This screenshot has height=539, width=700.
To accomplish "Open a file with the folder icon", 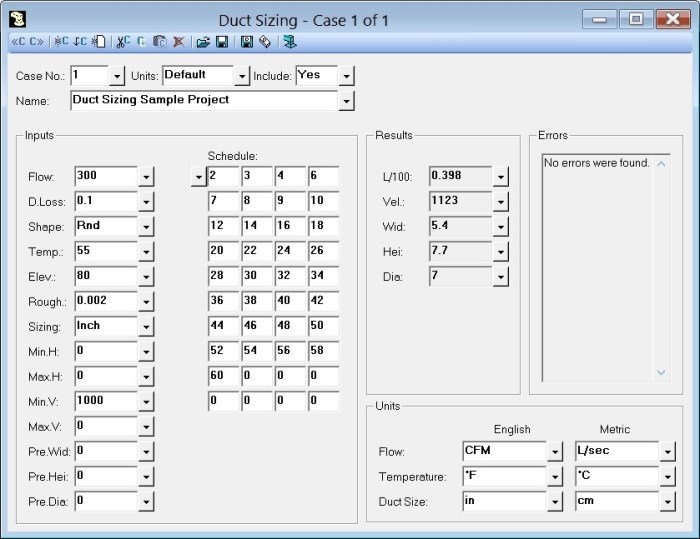I will (x=203, y=42).
